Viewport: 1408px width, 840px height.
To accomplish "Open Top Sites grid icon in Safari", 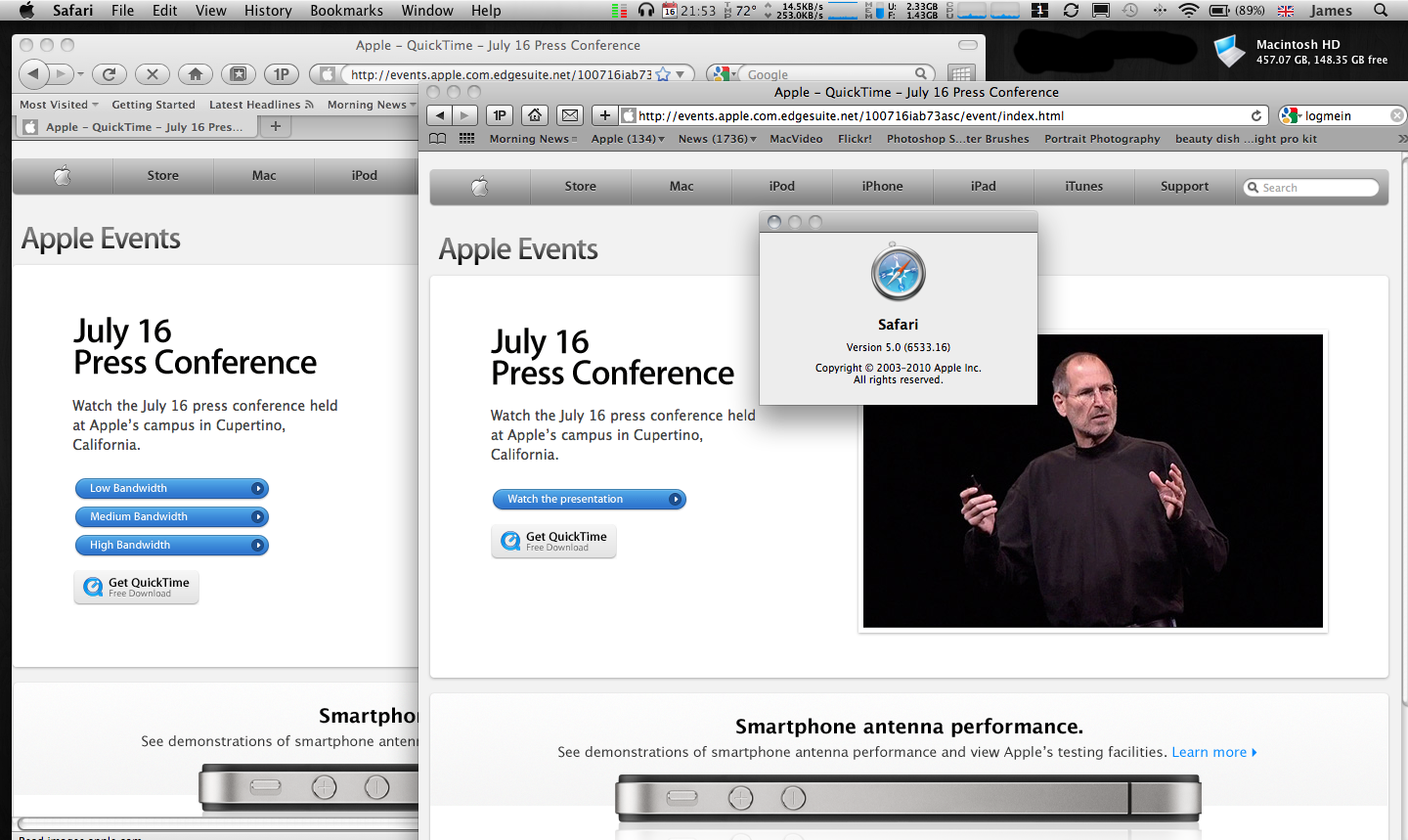I will (x=467, y=139).
